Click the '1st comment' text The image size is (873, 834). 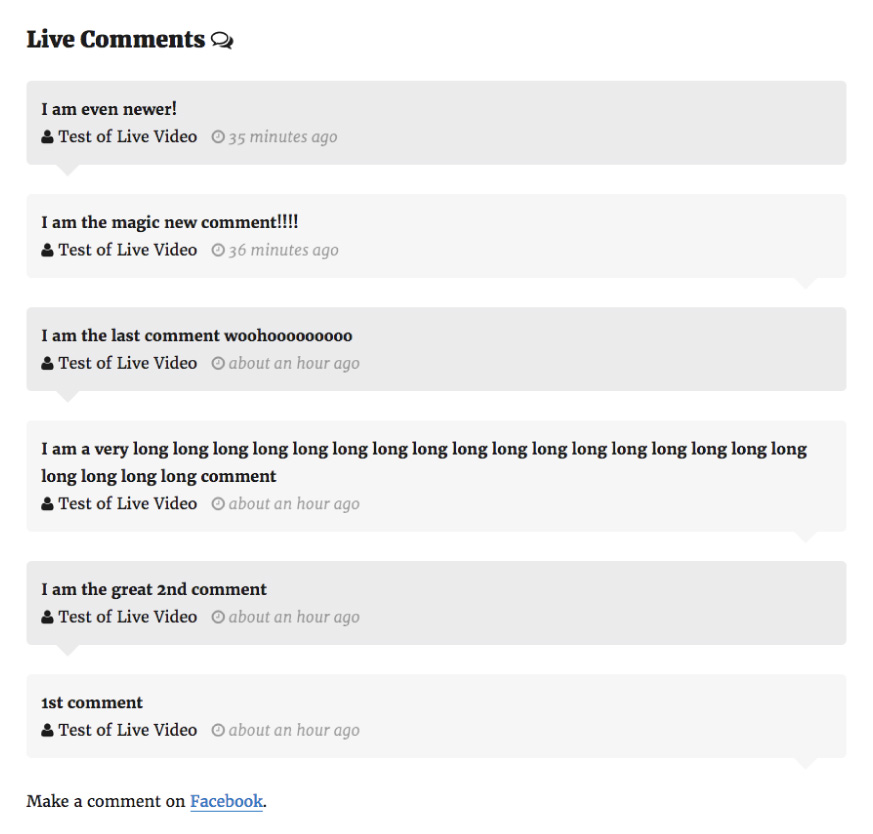pyautogui.click(x=92, y=703)
